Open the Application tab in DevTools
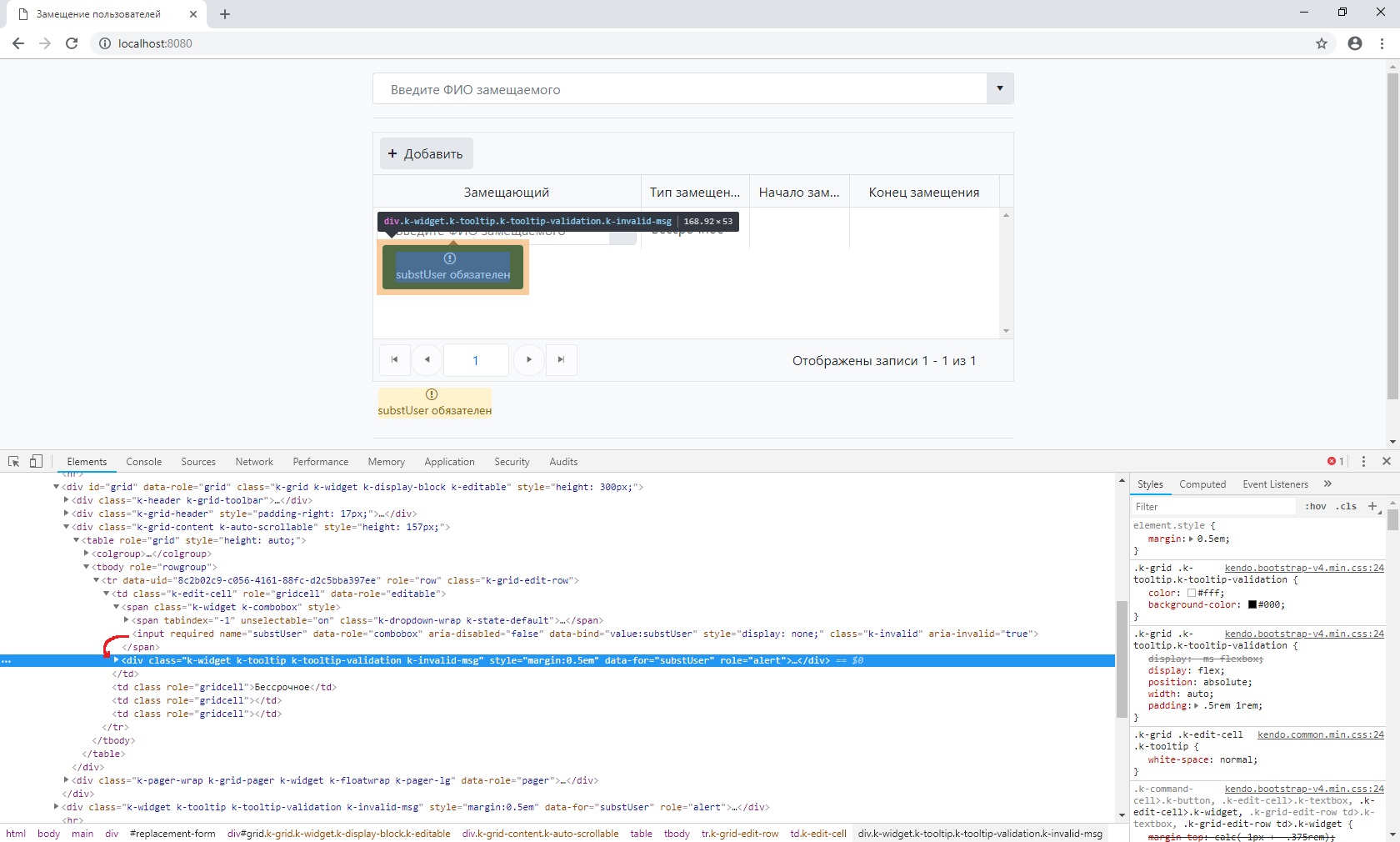Viewport: 1400px width, 842px height. pyautogui.click(x=449, y=461)
